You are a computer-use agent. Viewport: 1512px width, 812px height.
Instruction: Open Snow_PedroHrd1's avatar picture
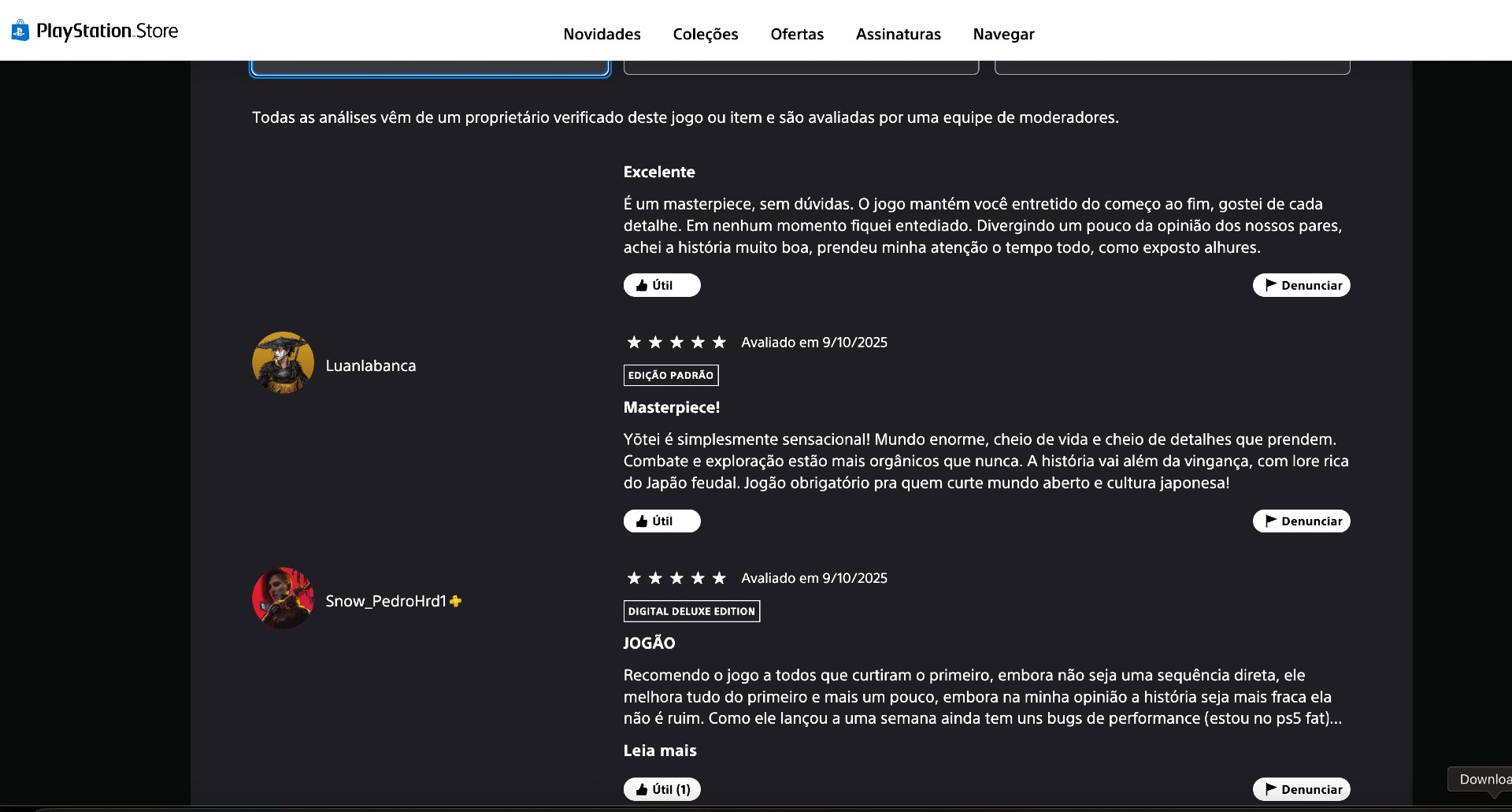click(x=283, y=598)
